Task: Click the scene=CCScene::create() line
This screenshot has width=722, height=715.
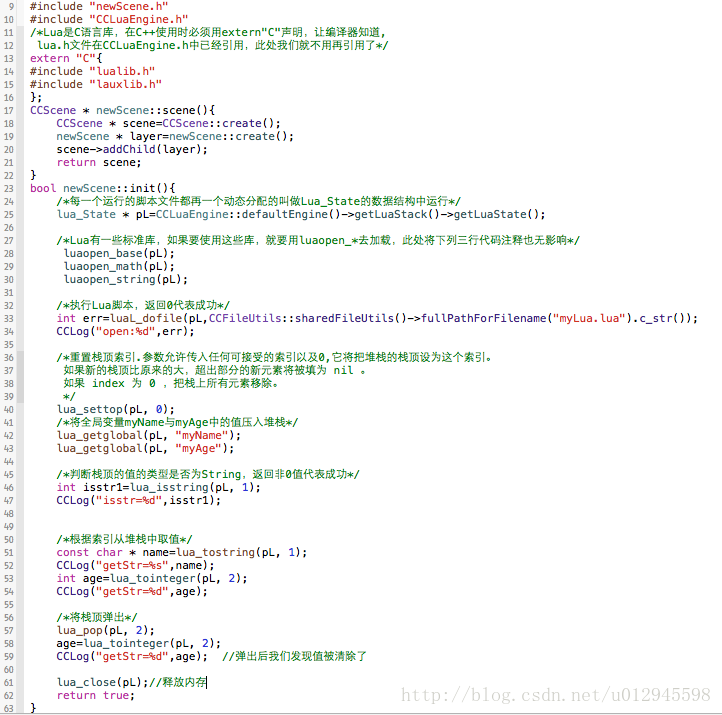Action: click(x=169, y=123)
